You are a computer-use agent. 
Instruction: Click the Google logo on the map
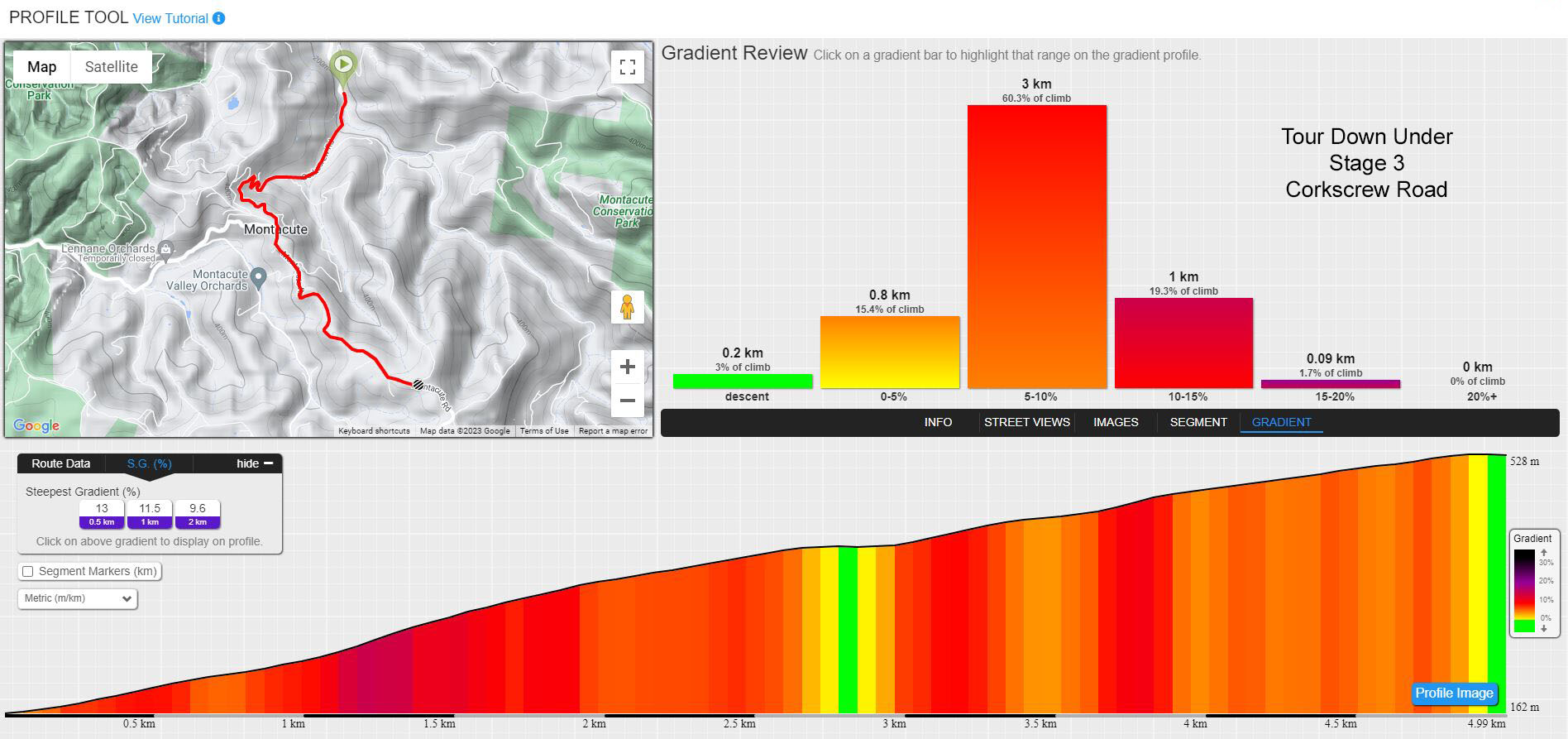pyautogui.click(x=36, y=425)
